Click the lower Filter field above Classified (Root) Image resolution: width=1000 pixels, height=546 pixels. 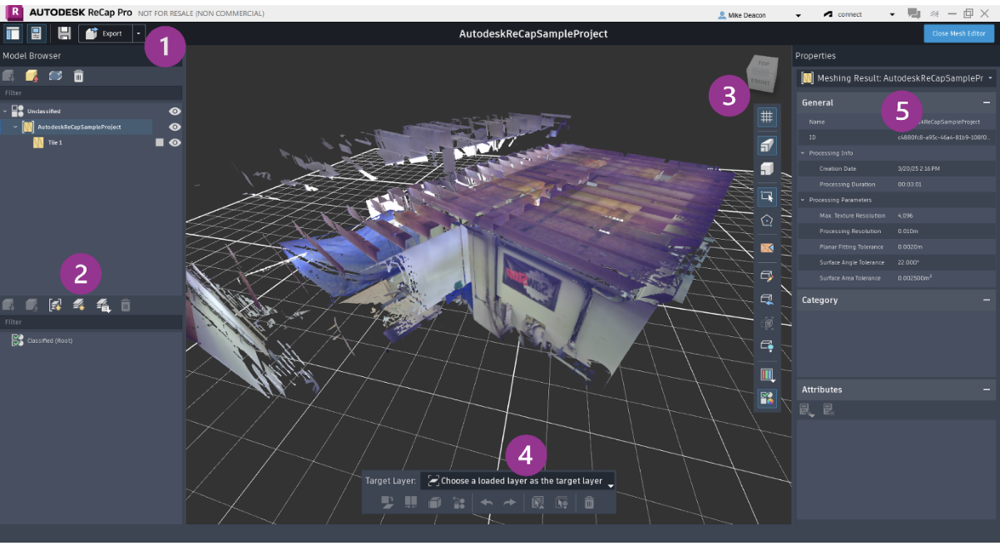(x=91, y=322)
